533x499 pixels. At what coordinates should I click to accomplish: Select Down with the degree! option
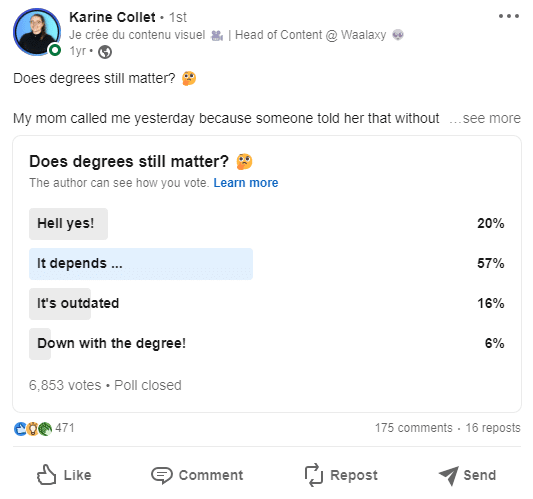(x=267, y=344)
